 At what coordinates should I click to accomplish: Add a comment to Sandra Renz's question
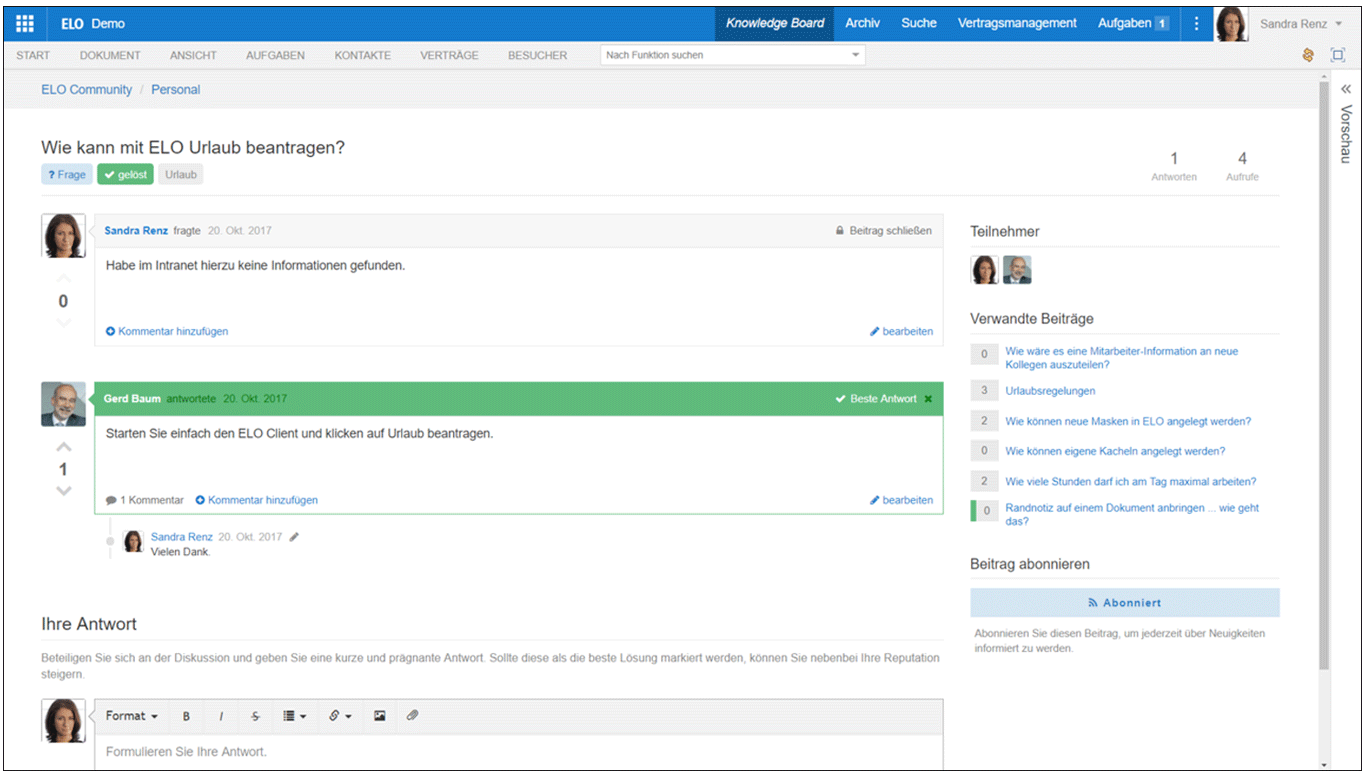click(167, 331)
